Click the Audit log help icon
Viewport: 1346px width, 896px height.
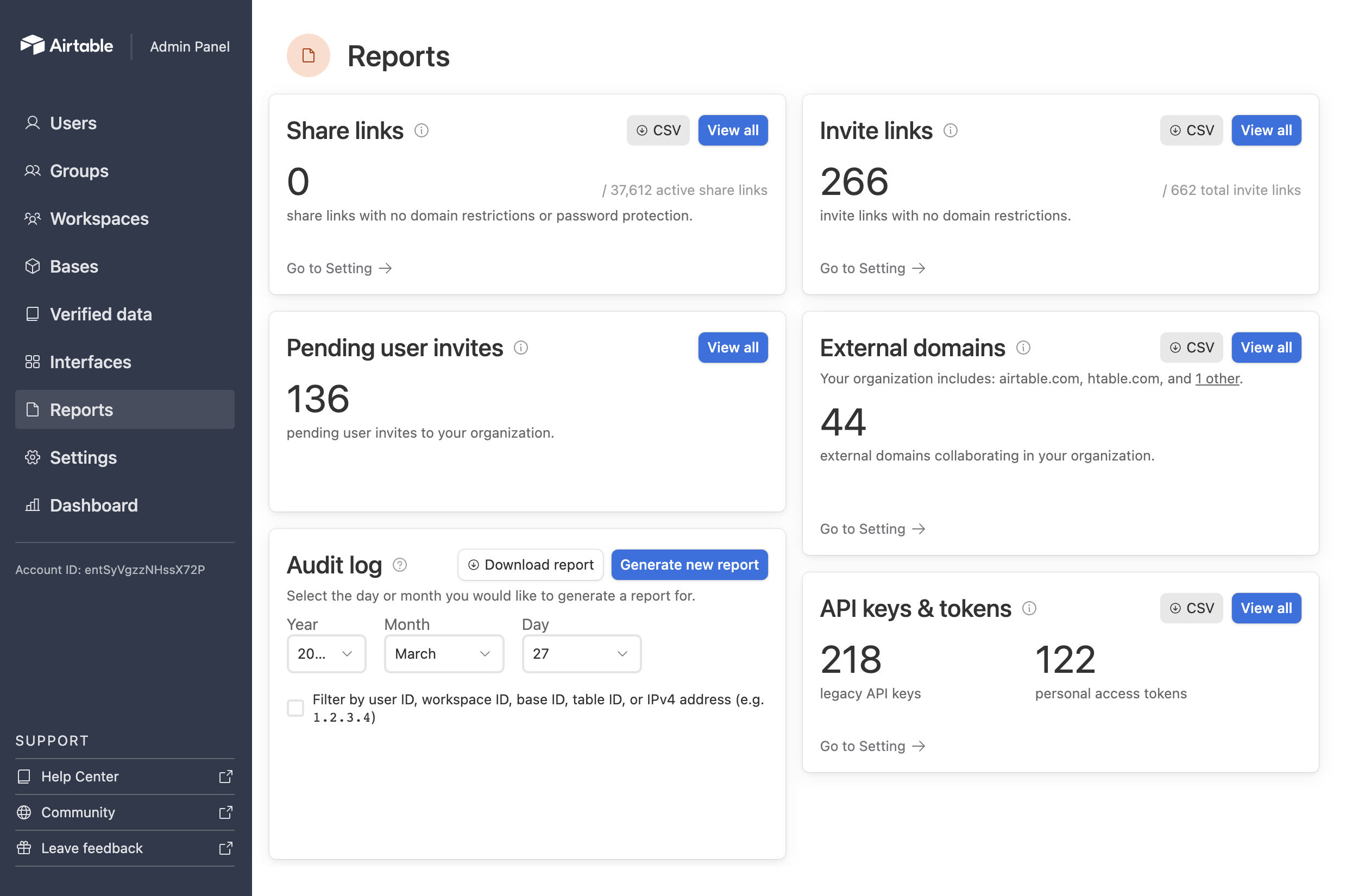pyautogui.click(x=400, y=565)
